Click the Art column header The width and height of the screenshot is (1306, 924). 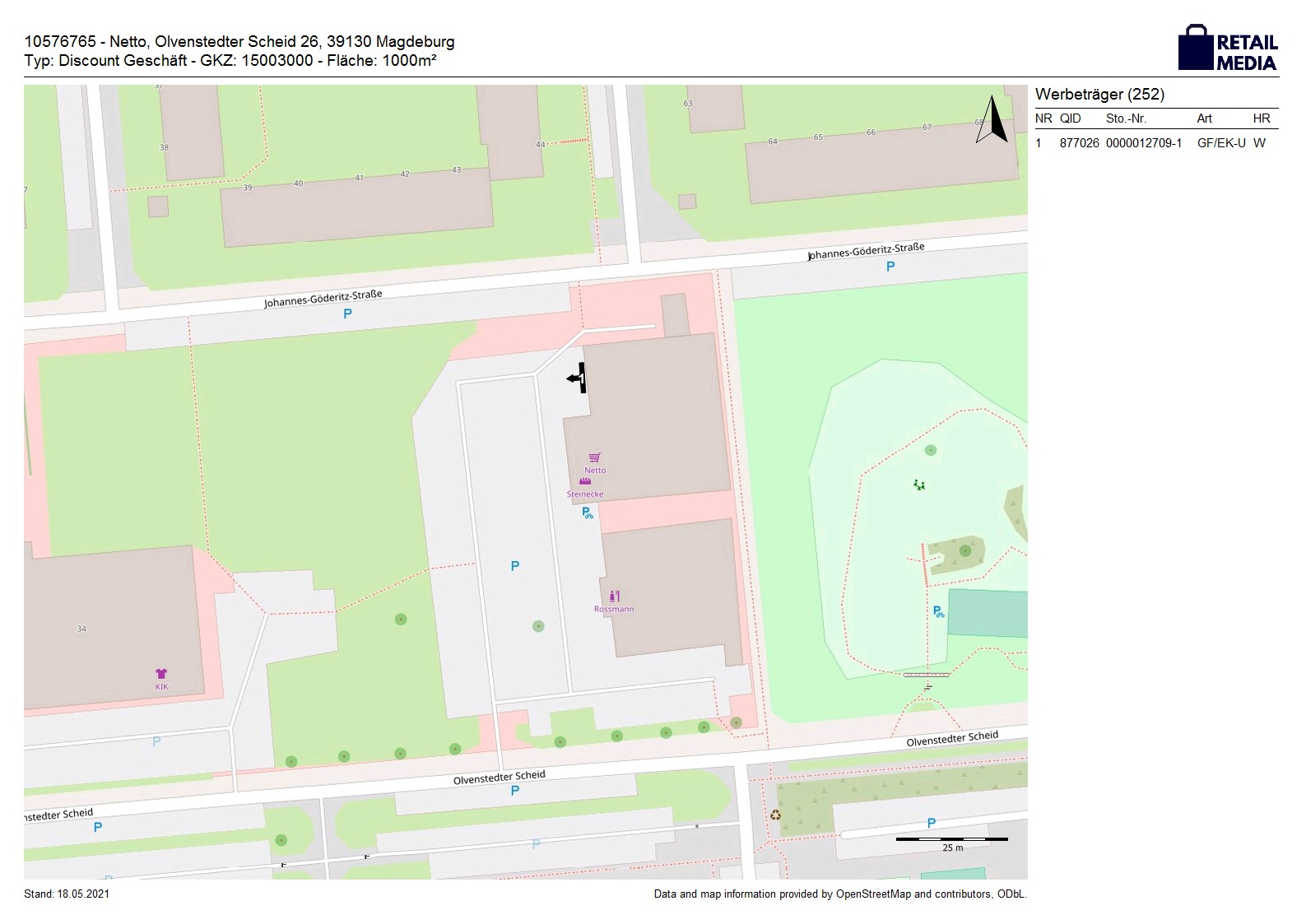(1204, 118)
